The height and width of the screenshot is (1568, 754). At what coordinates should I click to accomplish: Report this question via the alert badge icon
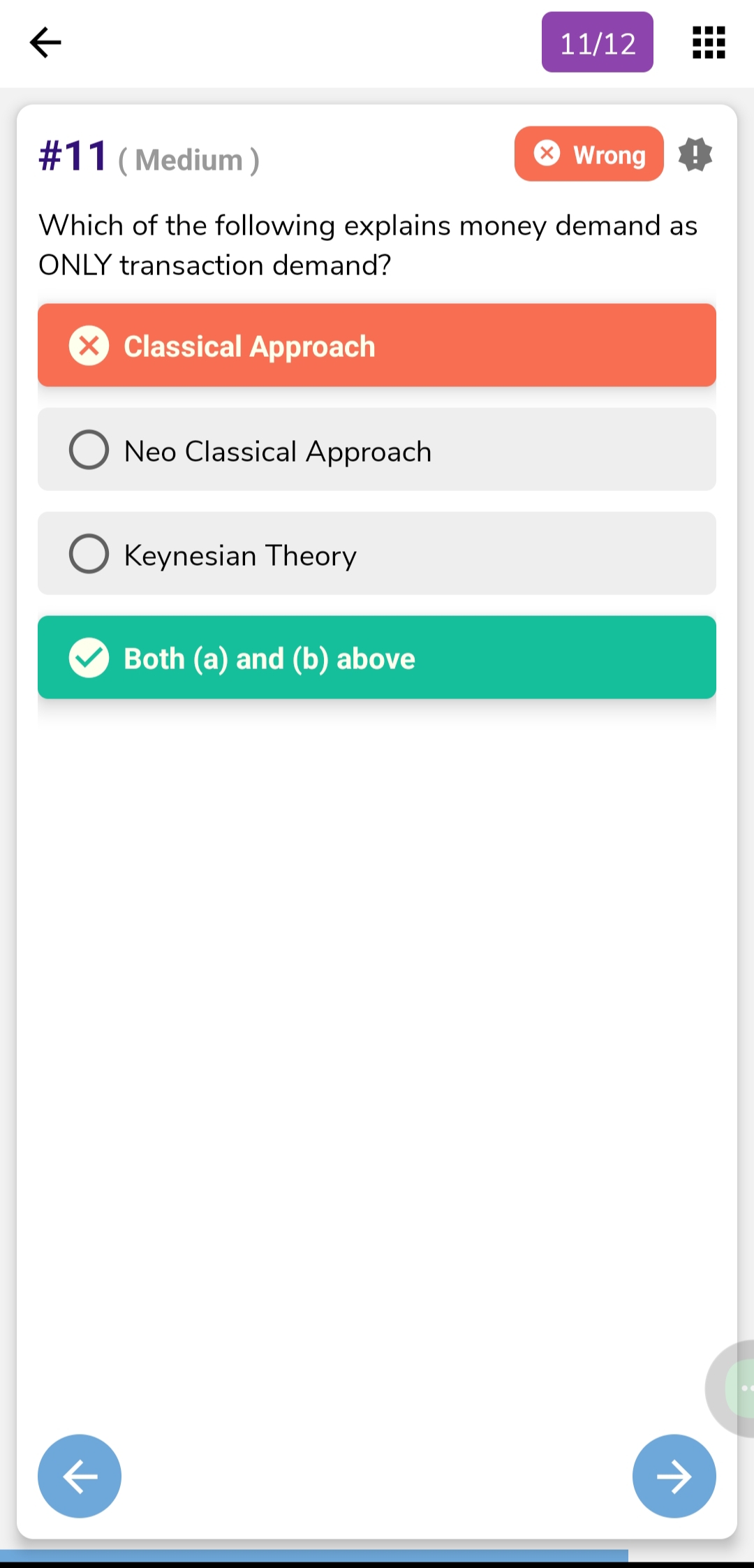coord(695,154)
